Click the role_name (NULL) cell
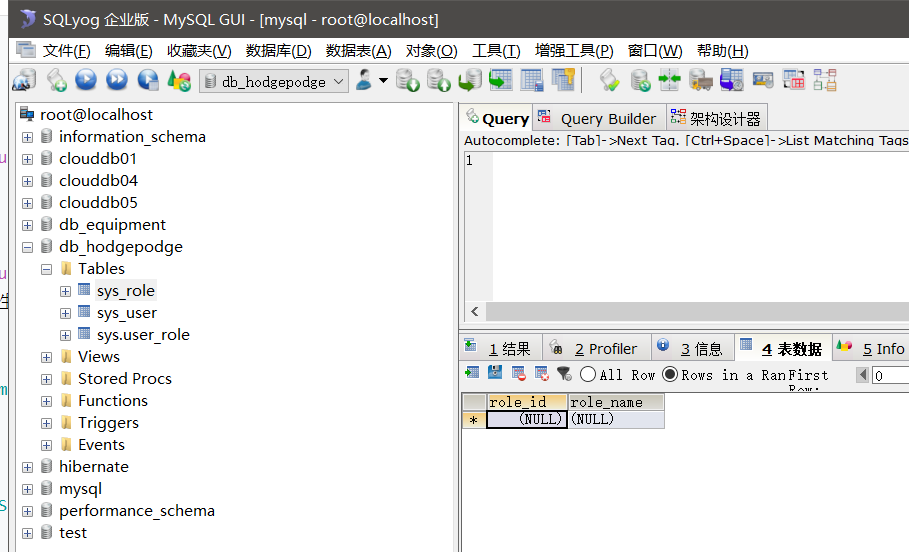 616,419
